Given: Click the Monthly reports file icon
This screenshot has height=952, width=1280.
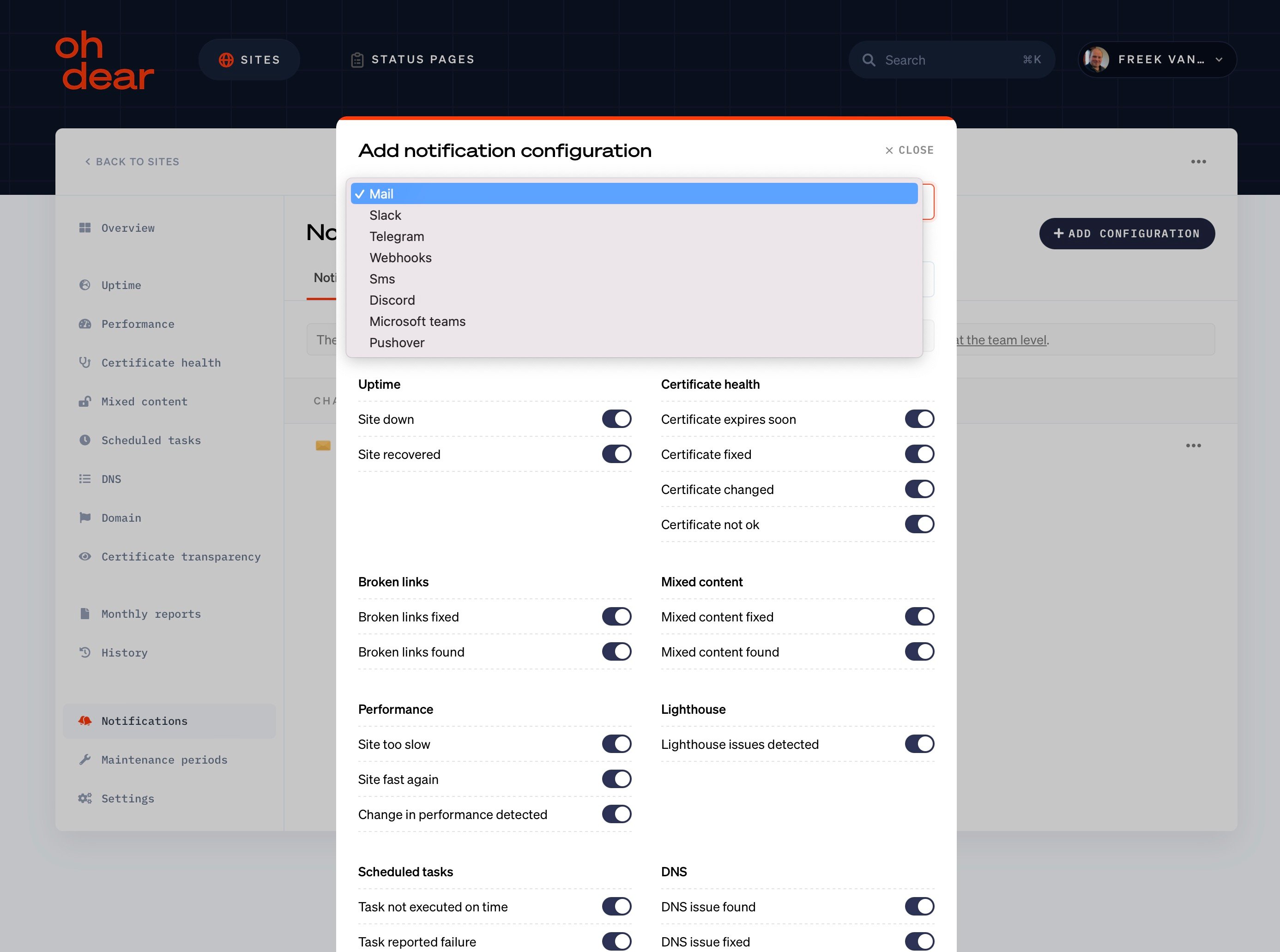Looking at the screenshot, I should coord(85,613).
